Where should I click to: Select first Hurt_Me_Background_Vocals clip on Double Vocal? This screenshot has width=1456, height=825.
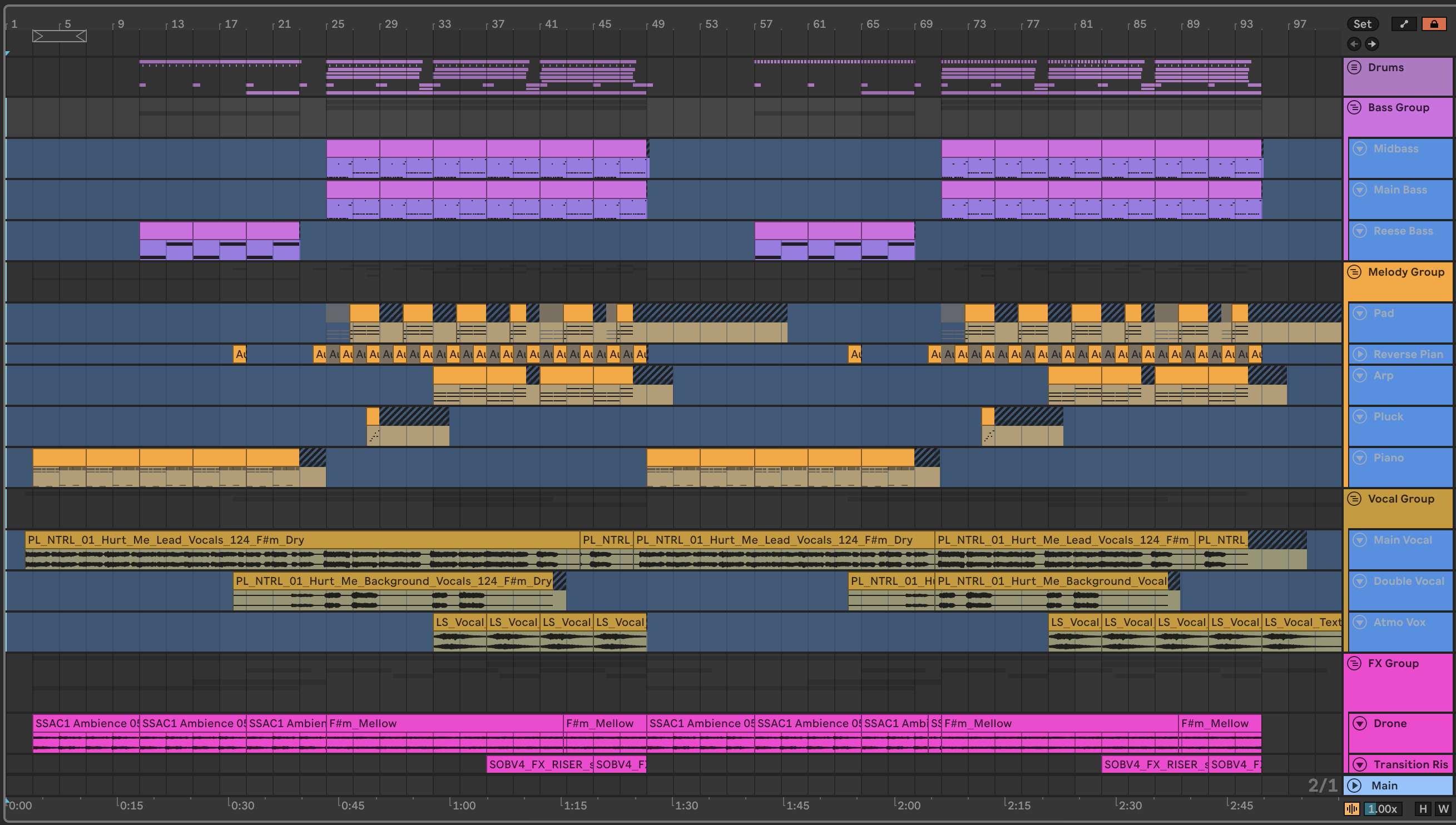tap(393, 591)
